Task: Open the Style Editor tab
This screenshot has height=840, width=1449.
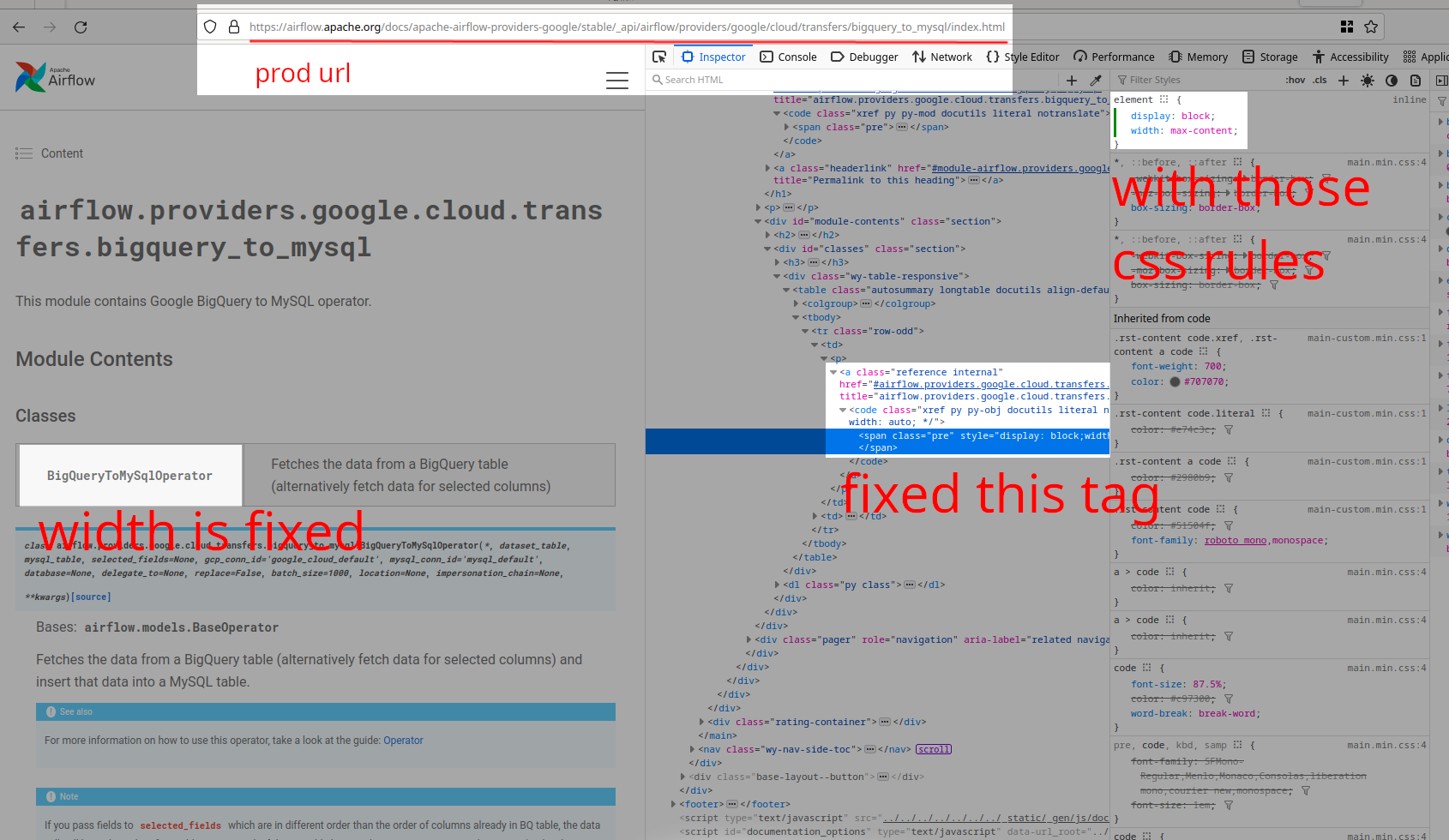Action: click(1022, 57)
